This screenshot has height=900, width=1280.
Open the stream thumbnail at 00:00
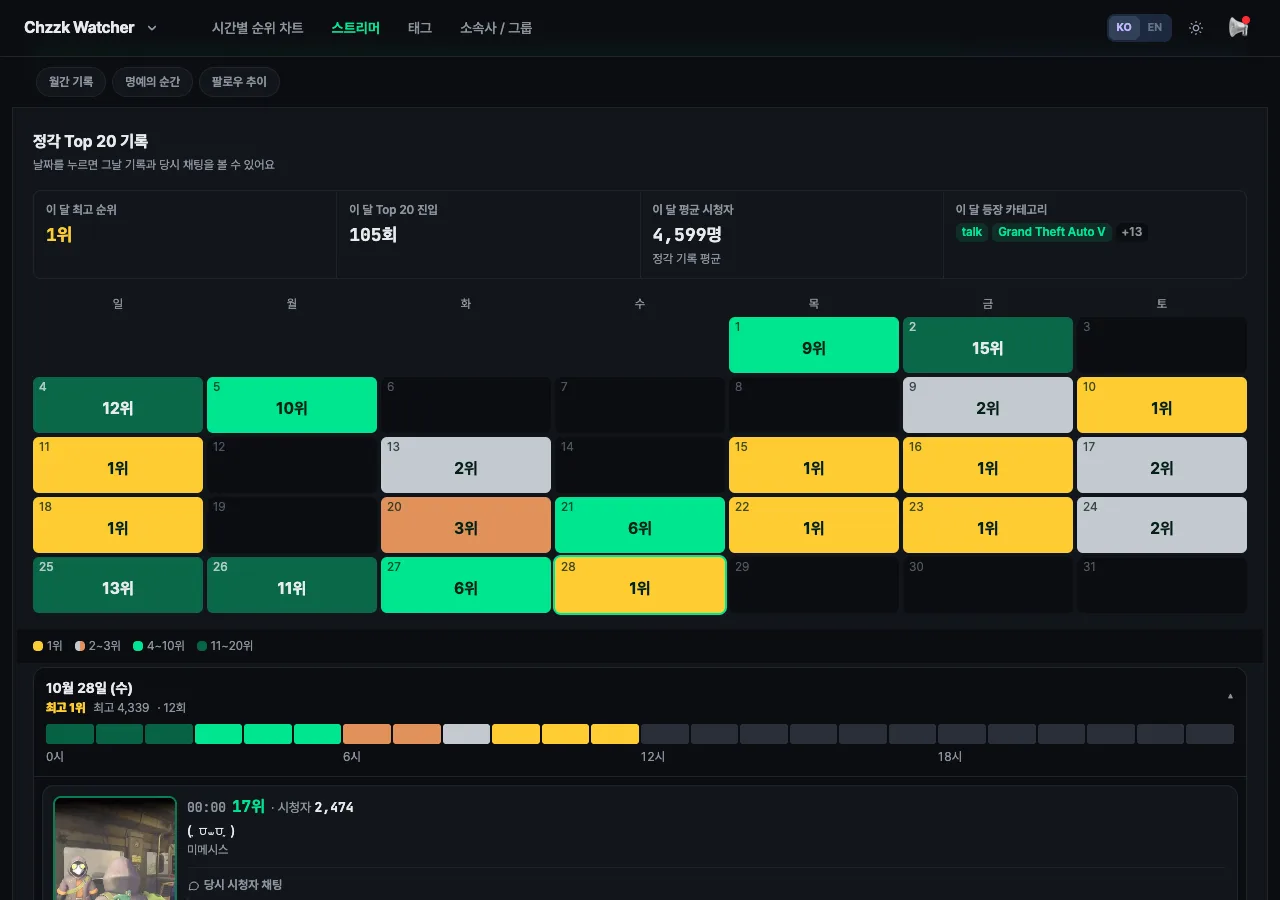[115, 849]
